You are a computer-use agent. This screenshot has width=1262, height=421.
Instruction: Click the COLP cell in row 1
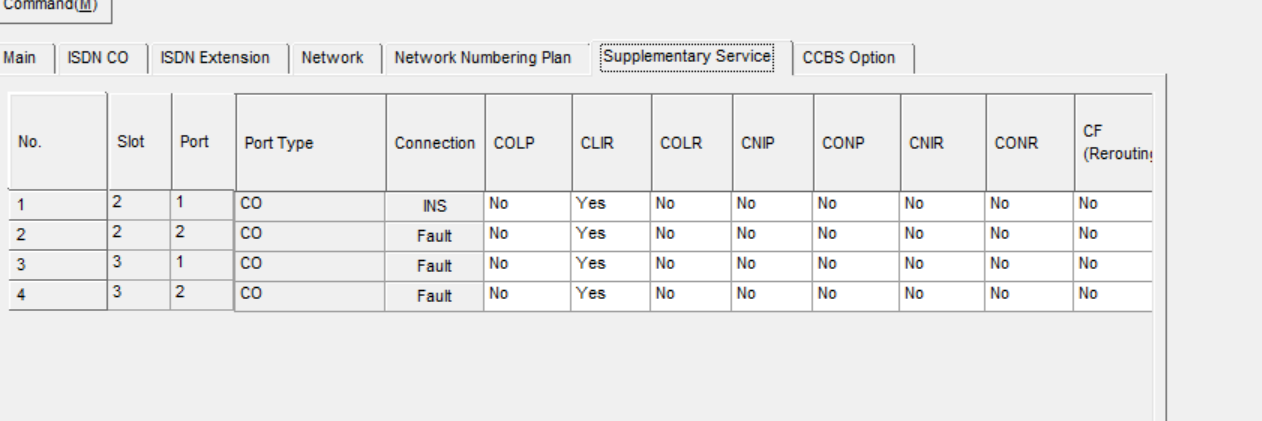(528, 204)
